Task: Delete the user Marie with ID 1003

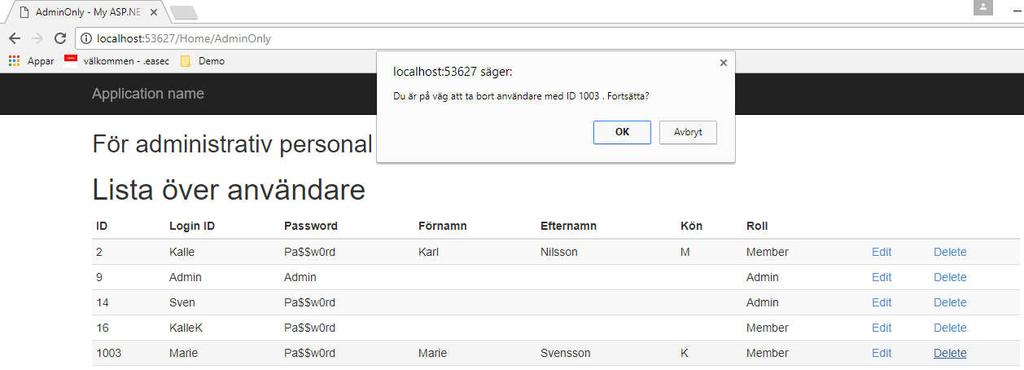Action: point(950,353)
